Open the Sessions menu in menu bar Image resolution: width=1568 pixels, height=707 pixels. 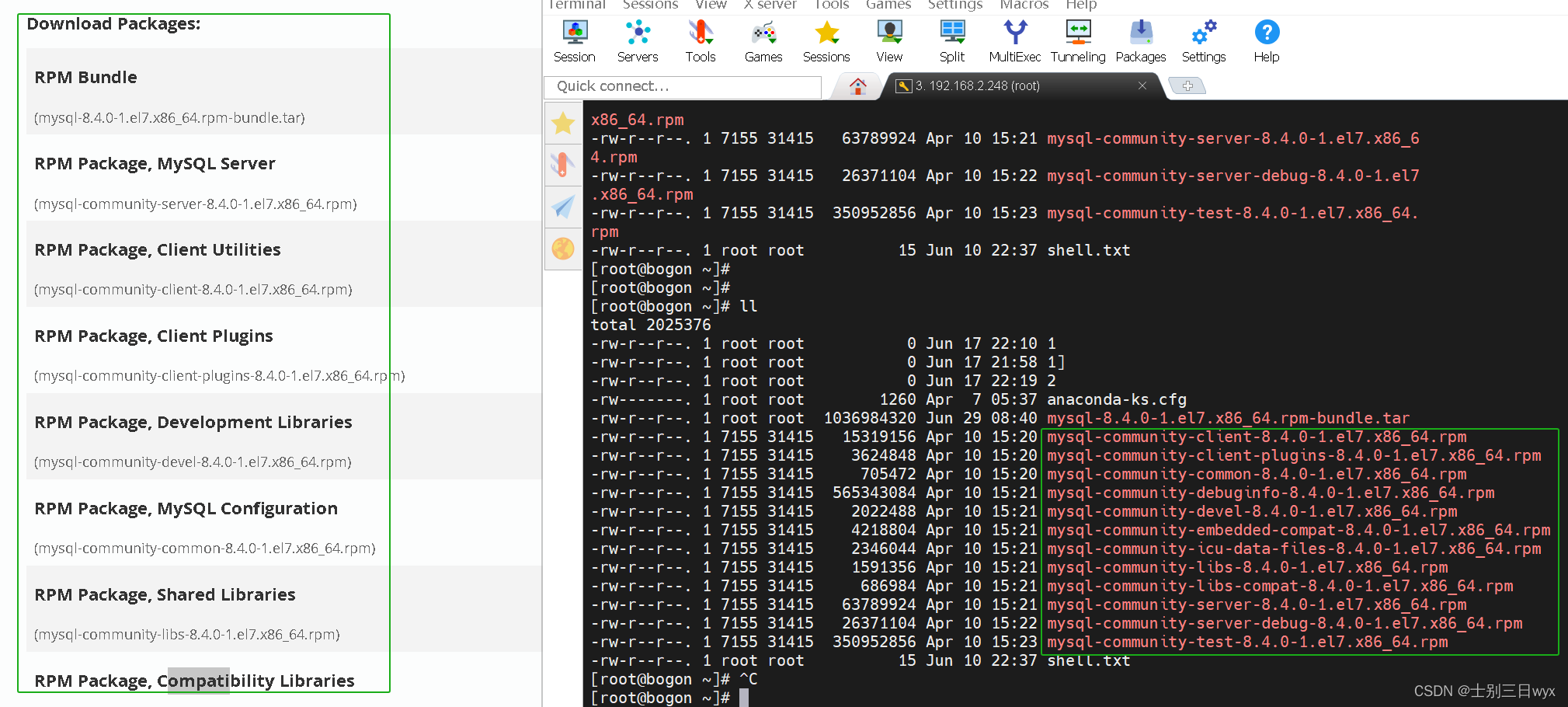[x=650, y=5]
